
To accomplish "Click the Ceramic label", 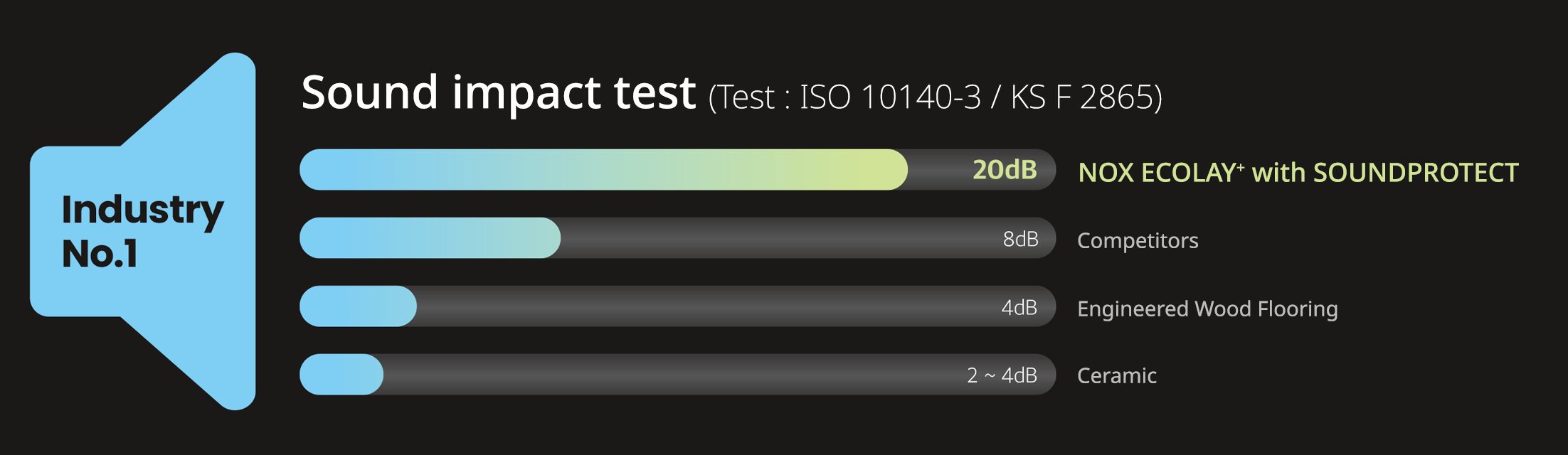I will pos(1117,375).
